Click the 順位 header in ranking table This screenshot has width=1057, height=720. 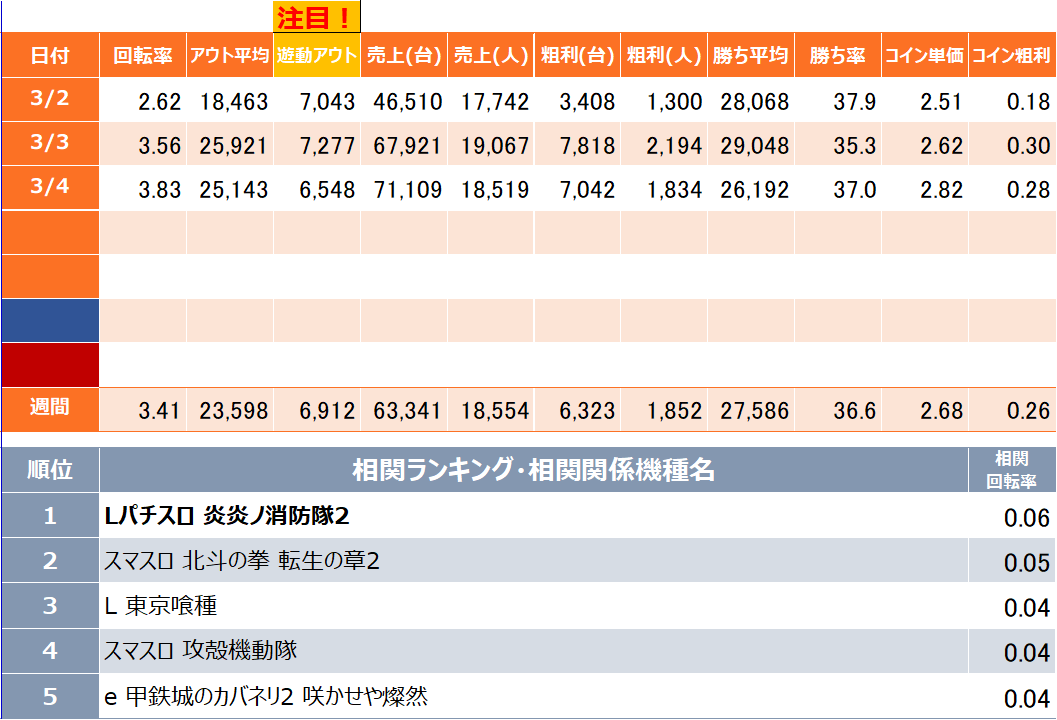coord(50,470)
